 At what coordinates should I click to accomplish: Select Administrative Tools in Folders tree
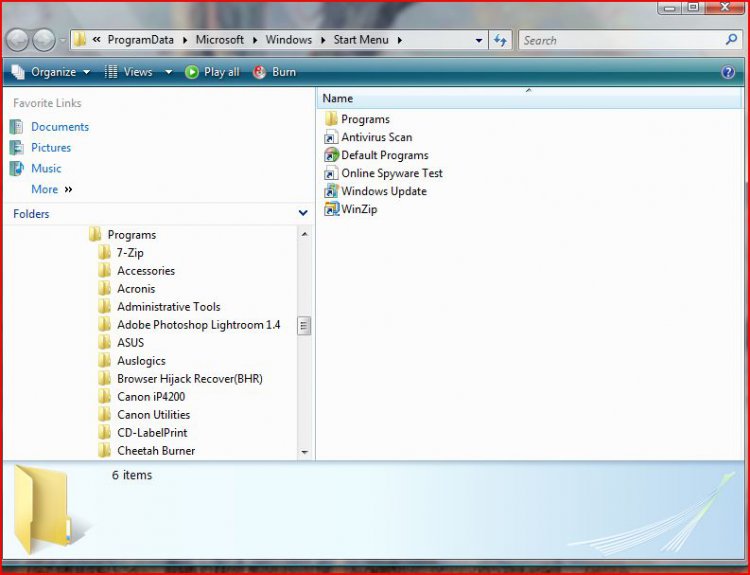(168, 307)
